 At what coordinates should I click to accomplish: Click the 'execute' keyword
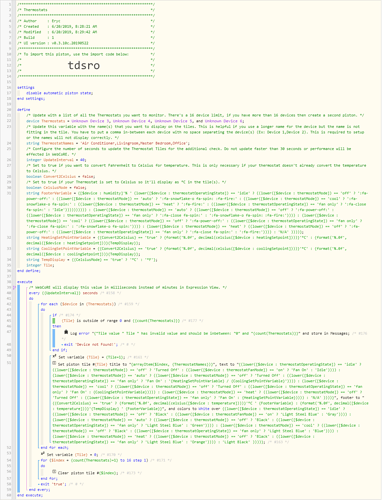[24, 282]
